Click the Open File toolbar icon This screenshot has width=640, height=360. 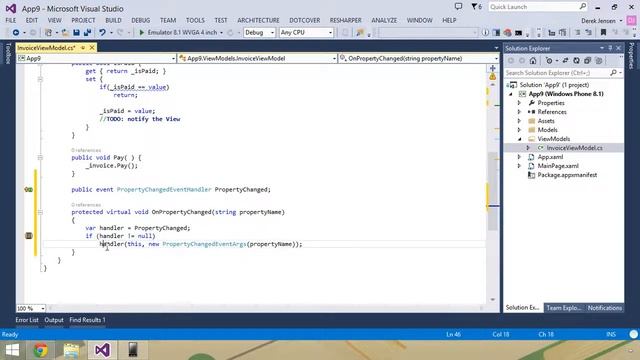(x=65, y=32)
